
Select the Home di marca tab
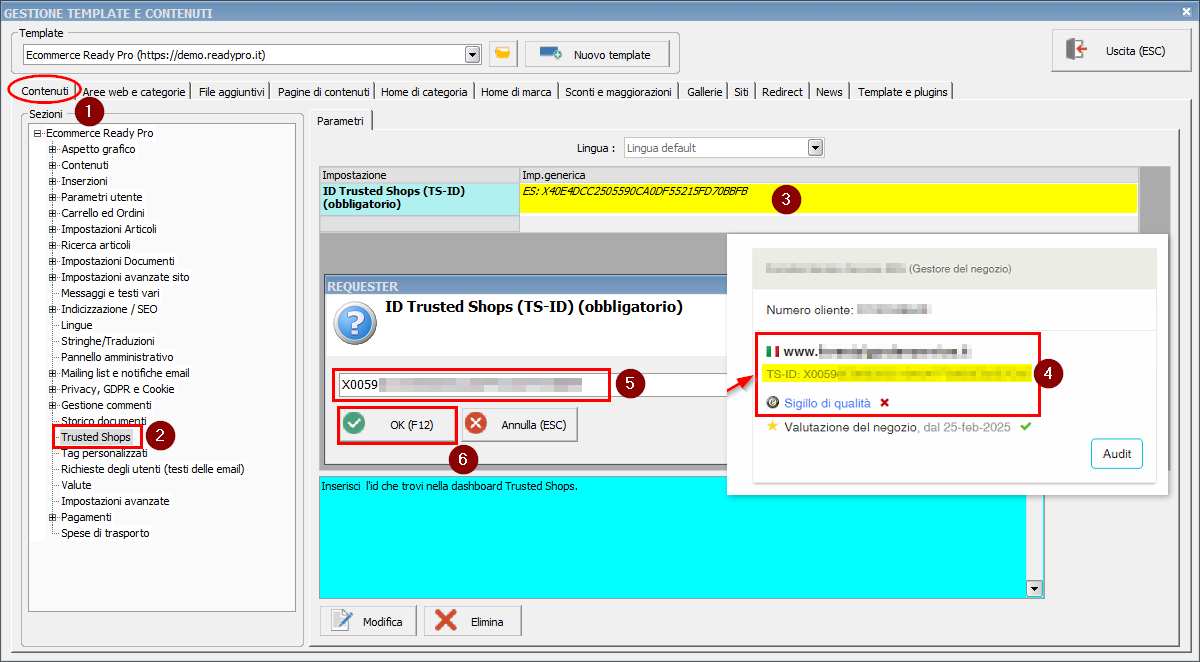pyautogui.click(x=516, y=92)
